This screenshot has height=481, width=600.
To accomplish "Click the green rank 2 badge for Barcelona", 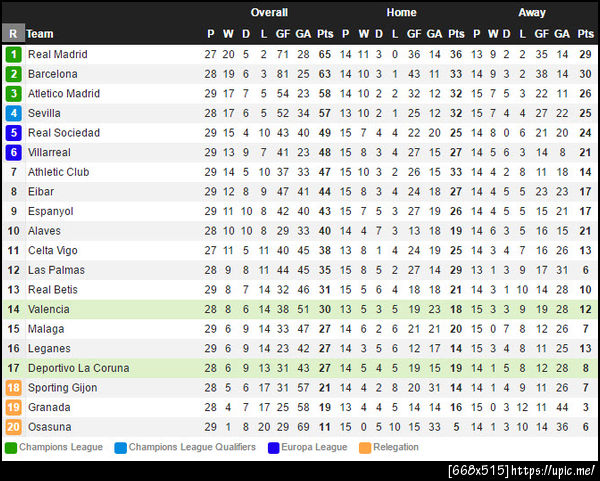I will coord(13,74).
